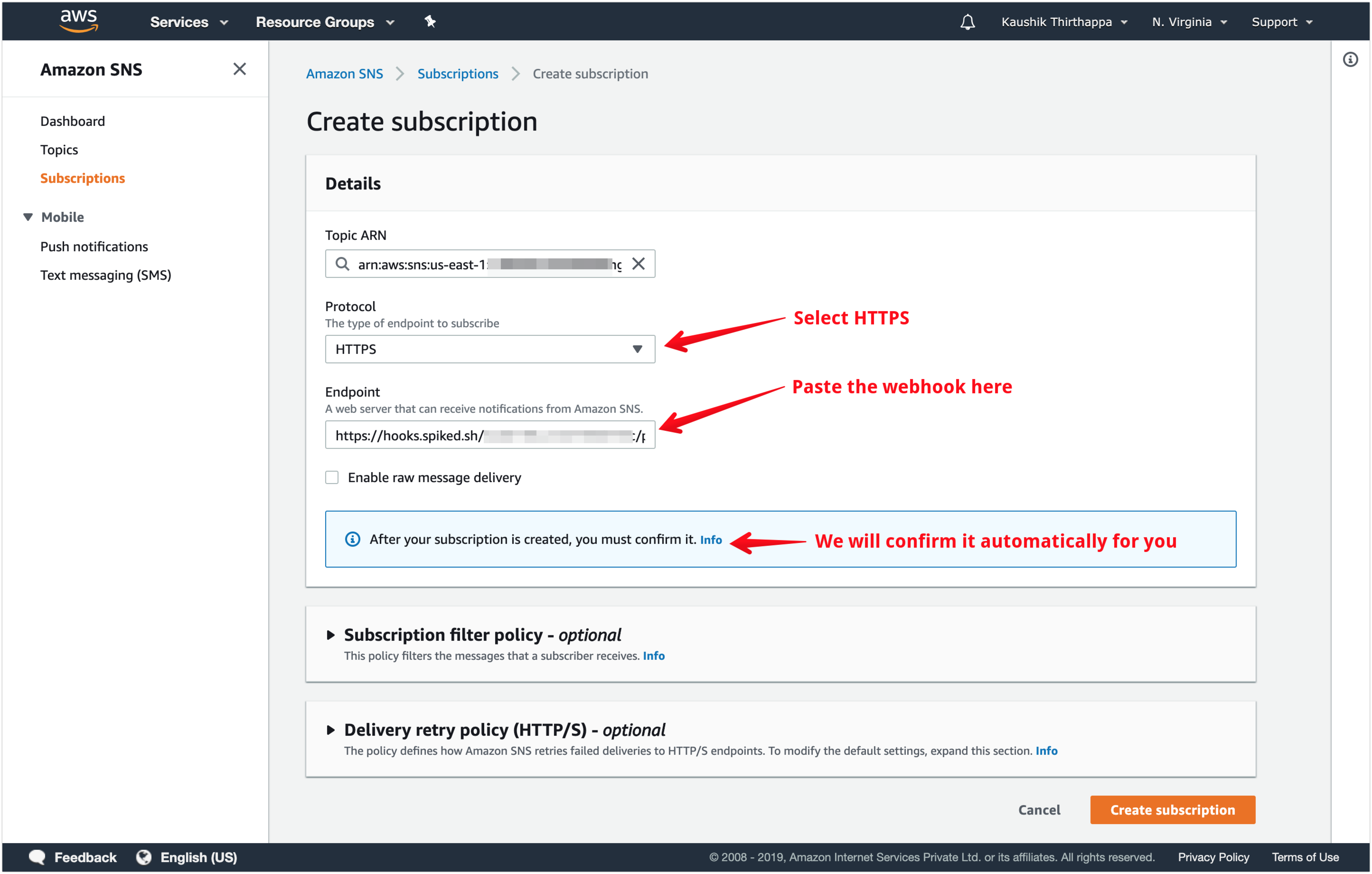Viewport: 1372px width, 874px height.
Task: Click into the Endpoint URL field
Action: tap(490, 435)
